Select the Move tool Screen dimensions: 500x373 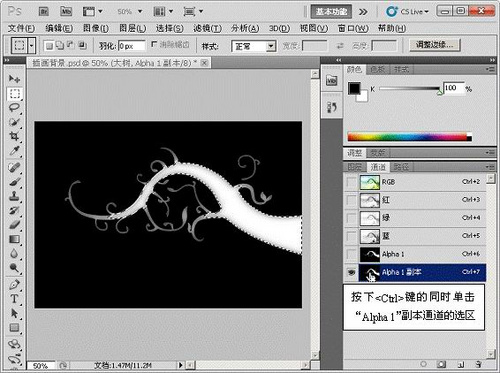14,79
